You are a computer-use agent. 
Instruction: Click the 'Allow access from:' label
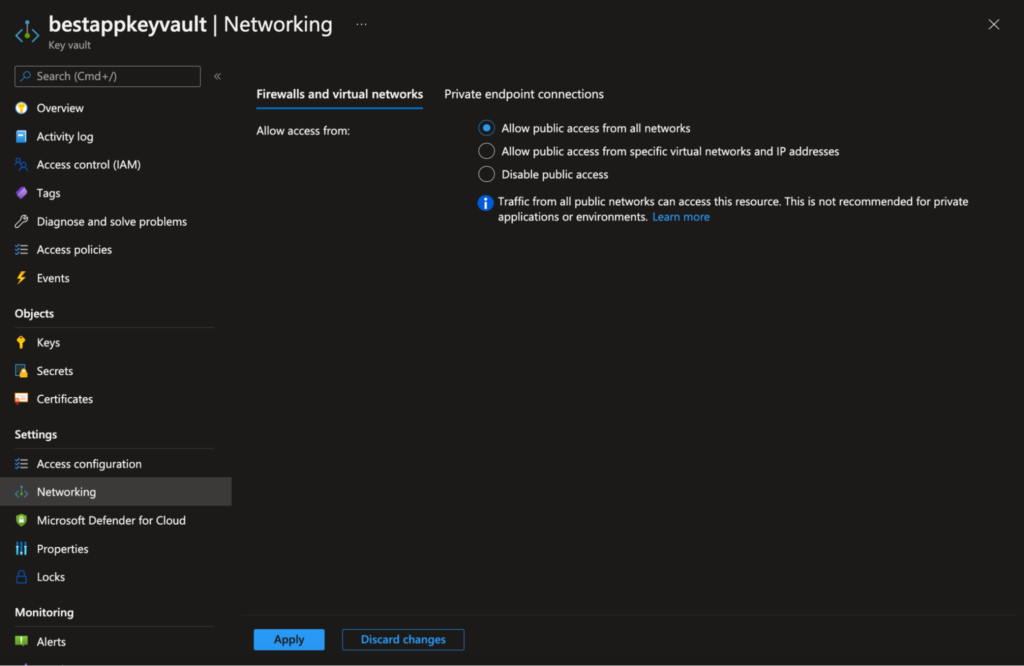(303, 131)
